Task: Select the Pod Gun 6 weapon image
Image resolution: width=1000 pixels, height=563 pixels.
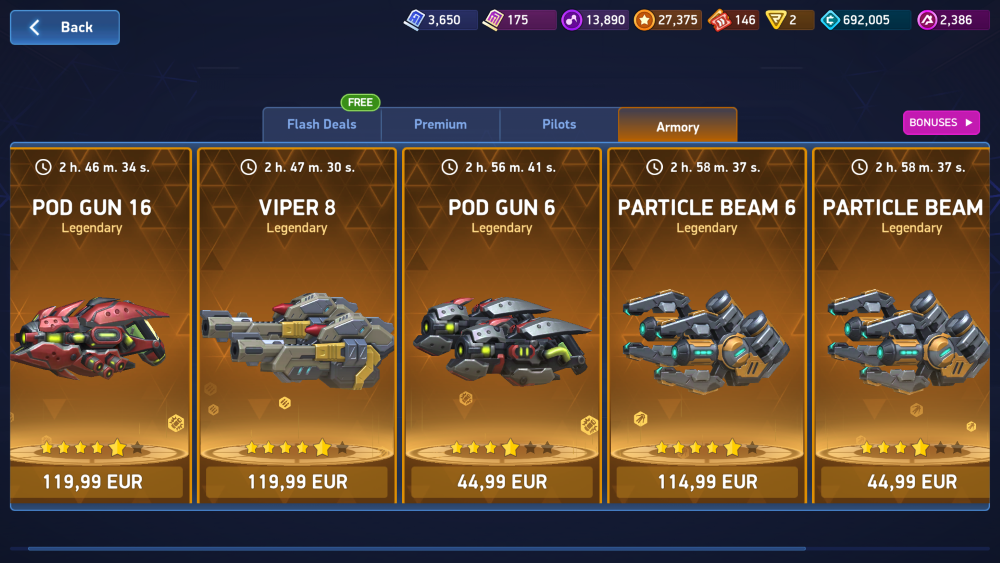Action: (502, 341)
